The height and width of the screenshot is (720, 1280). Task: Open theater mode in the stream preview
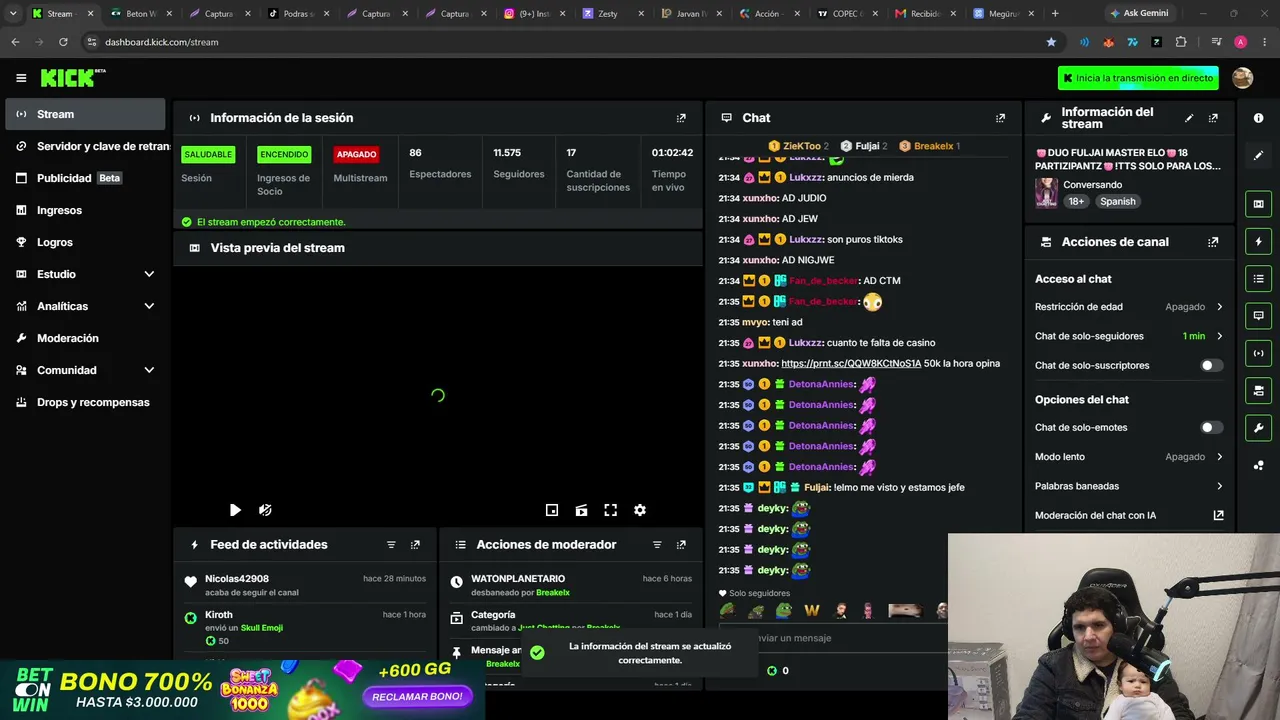click(x=581, y=510)
